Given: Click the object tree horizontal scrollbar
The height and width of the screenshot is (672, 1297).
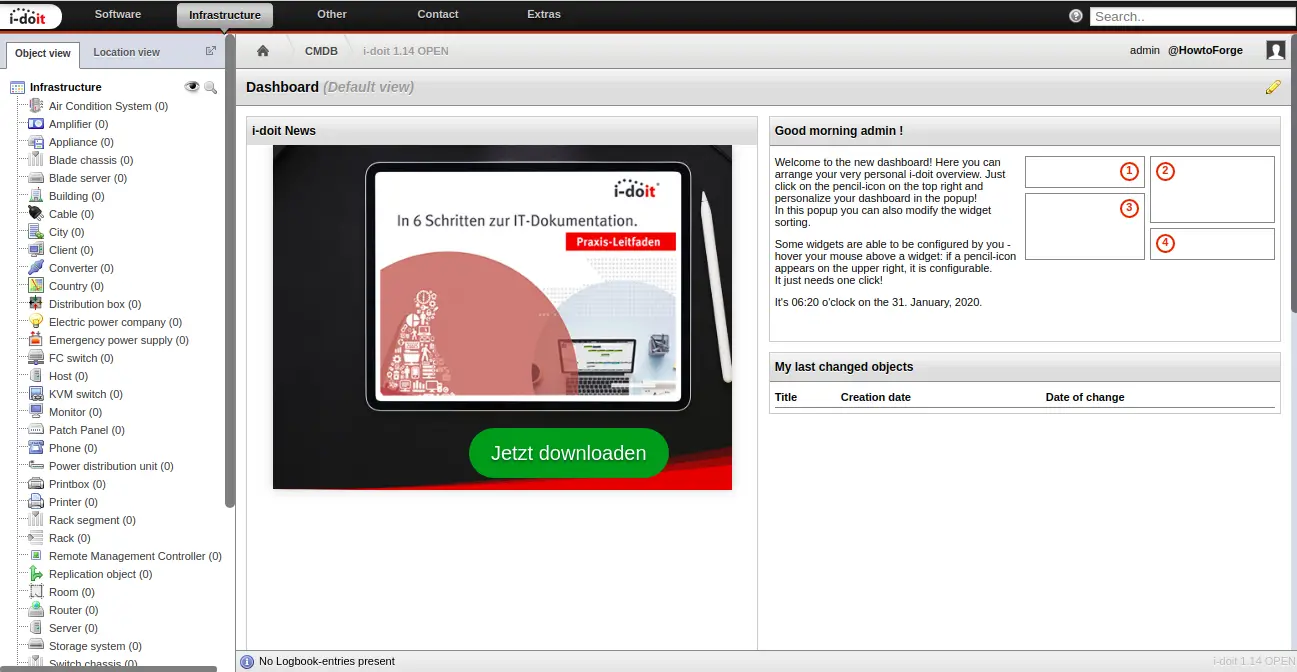Looking at the screenshot, I should click(x=108, y=668).
